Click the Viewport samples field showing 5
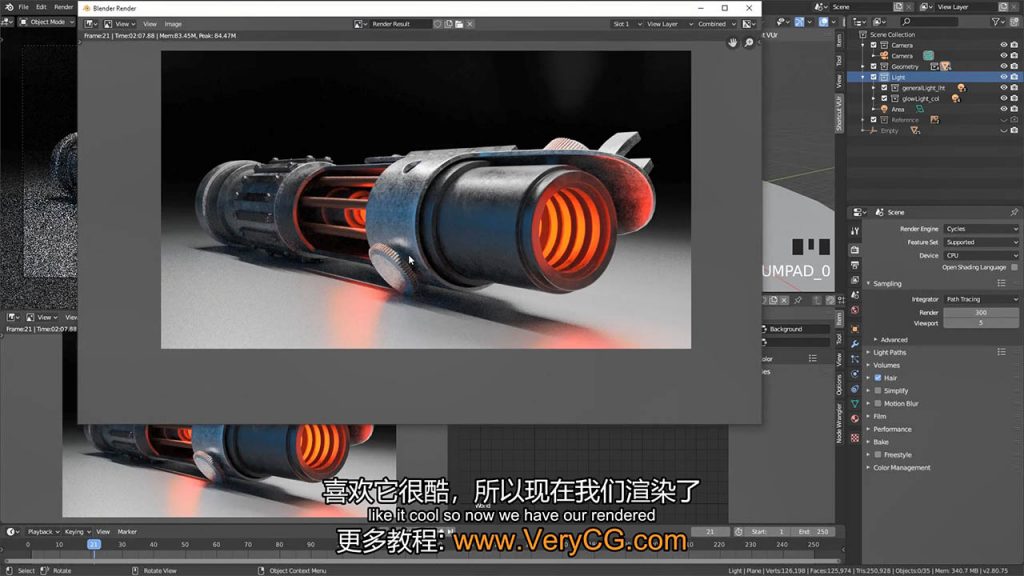 (x=981, y=323)
